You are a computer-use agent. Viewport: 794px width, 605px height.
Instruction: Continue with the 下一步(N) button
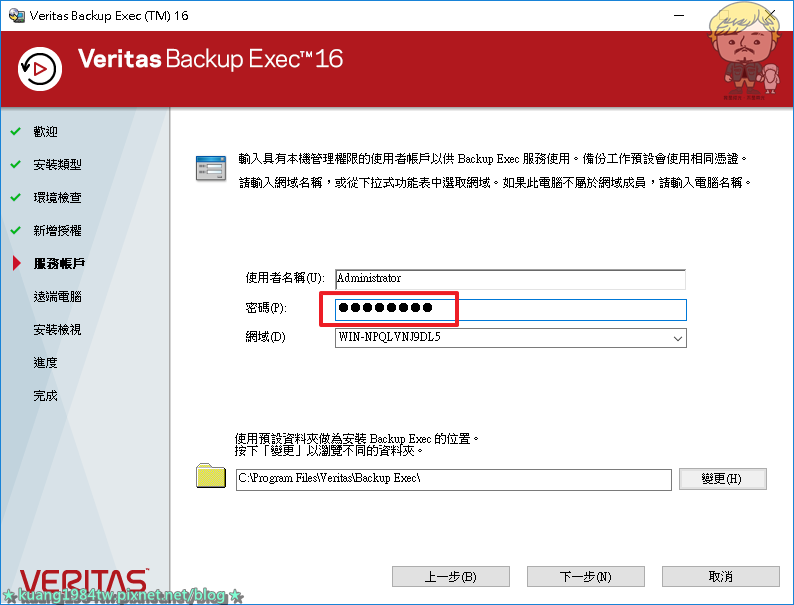pyautogui.click(x=586, y=577)
